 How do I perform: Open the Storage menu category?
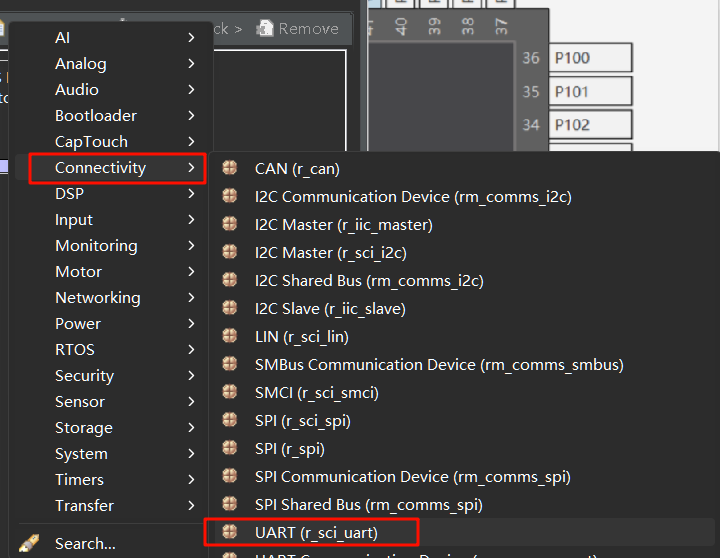(x=110, y=428)
